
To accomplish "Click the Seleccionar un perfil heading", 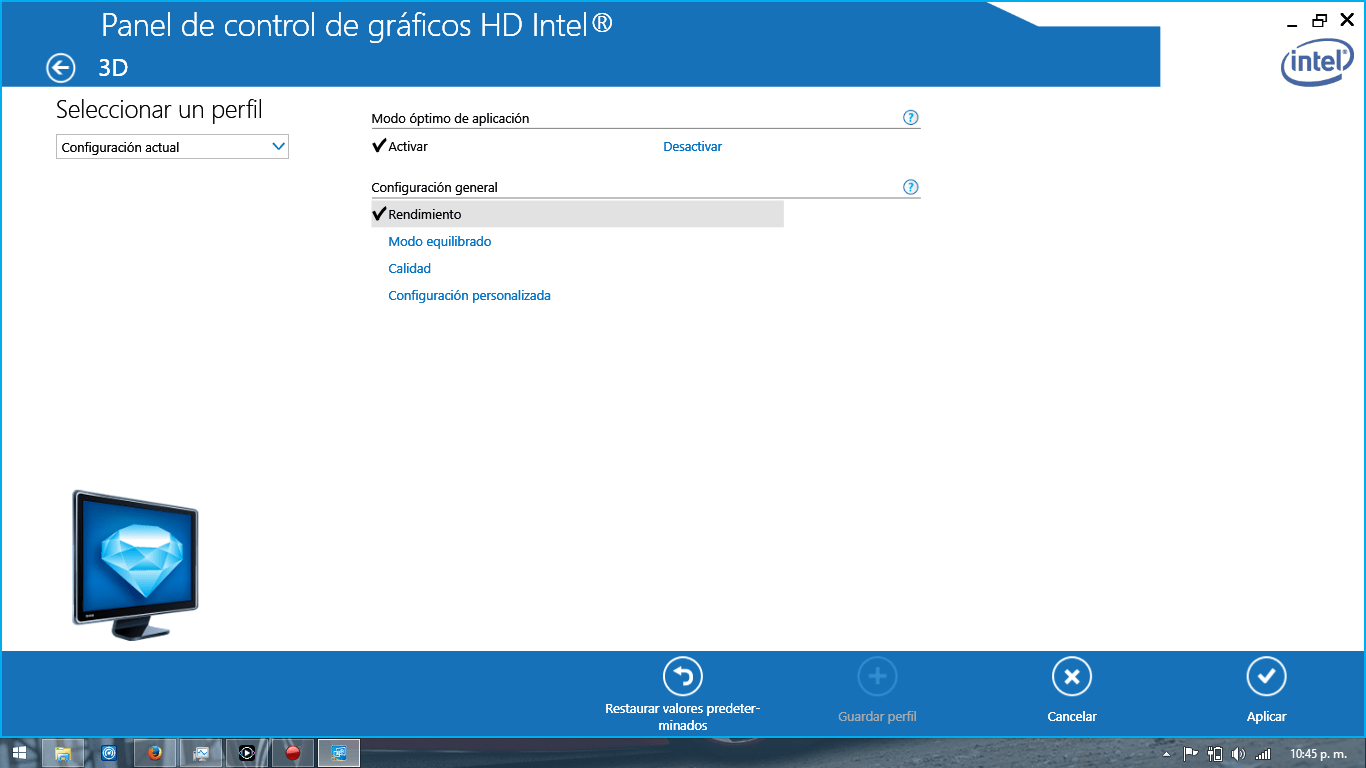I will click(x=159, y=109).
